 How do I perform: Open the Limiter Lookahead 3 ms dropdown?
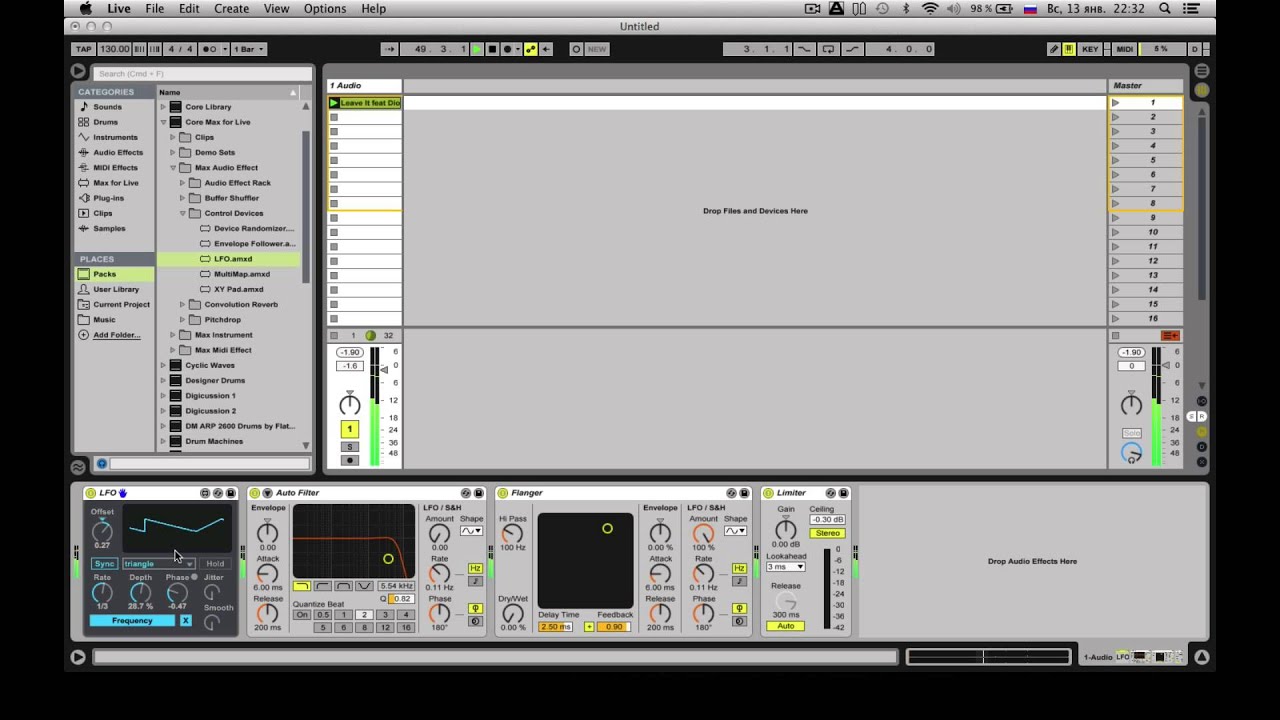pyautogui.click(x=786, y=567)
